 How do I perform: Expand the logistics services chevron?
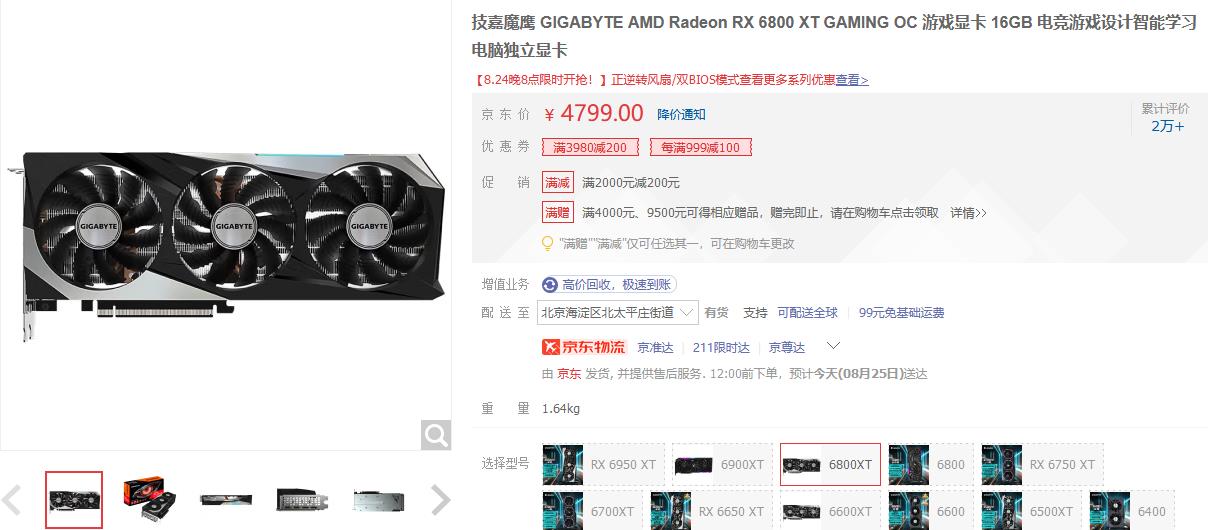(833, 346)
